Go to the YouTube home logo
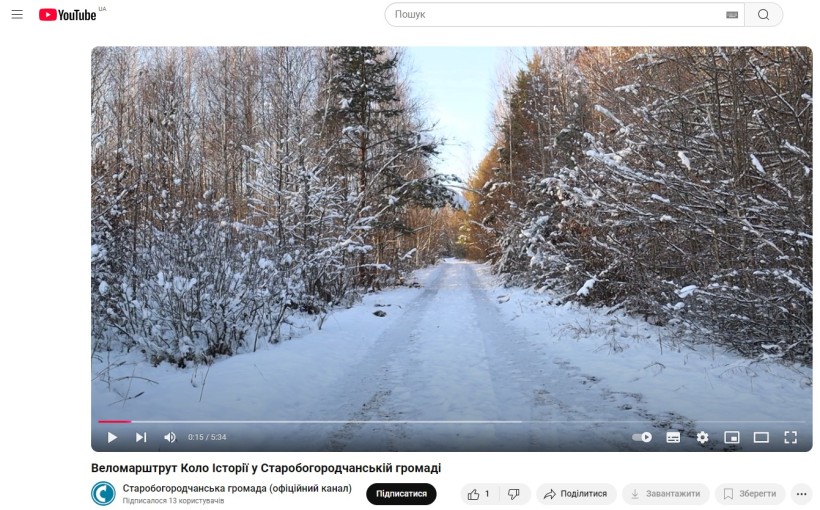The width and height of the screenshot is (820, 510). [x=67, y=15]
